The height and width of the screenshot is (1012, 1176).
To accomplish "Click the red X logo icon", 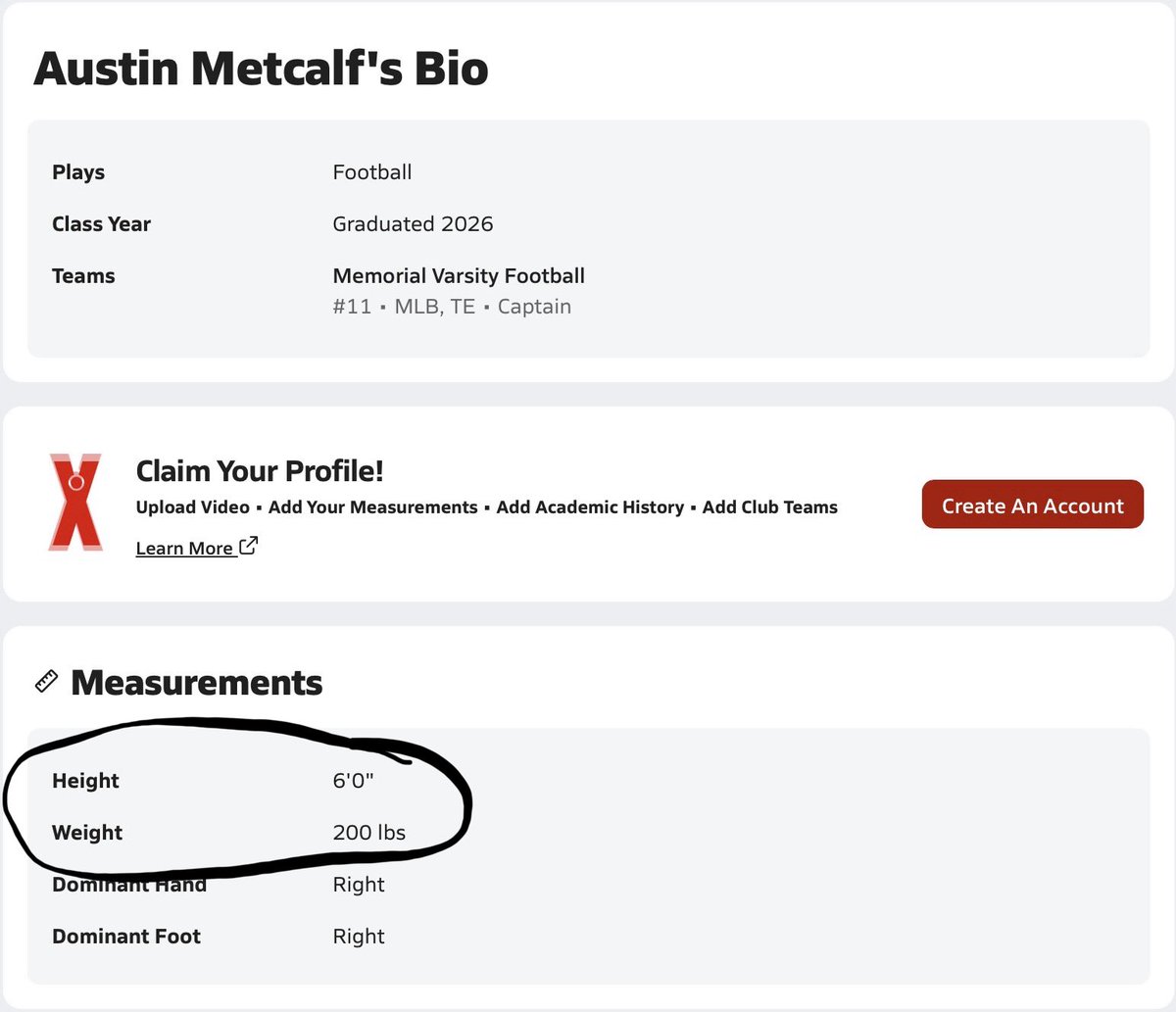I will [x=75, y=502].
